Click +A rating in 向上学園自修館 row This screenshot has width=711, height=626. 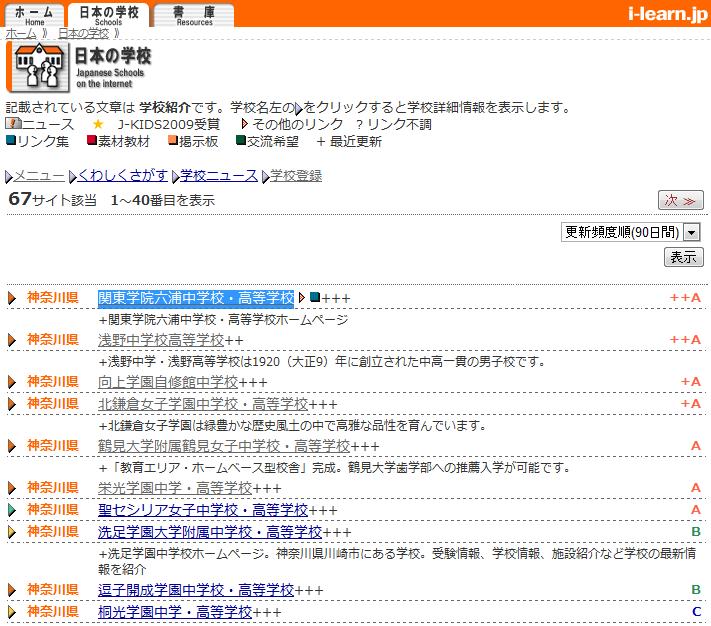[691, 382]
